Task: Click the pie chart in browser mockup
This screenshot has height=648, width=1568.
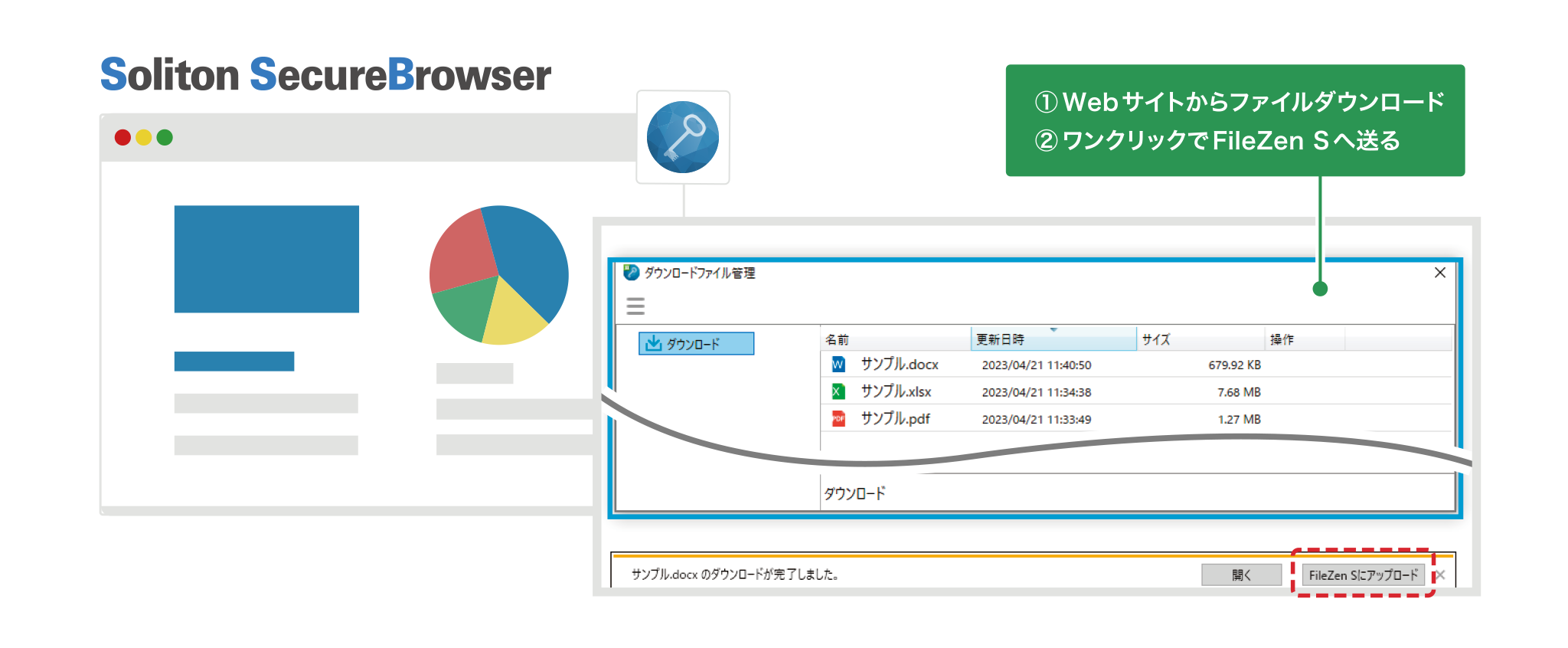Action: pos(498,275)
